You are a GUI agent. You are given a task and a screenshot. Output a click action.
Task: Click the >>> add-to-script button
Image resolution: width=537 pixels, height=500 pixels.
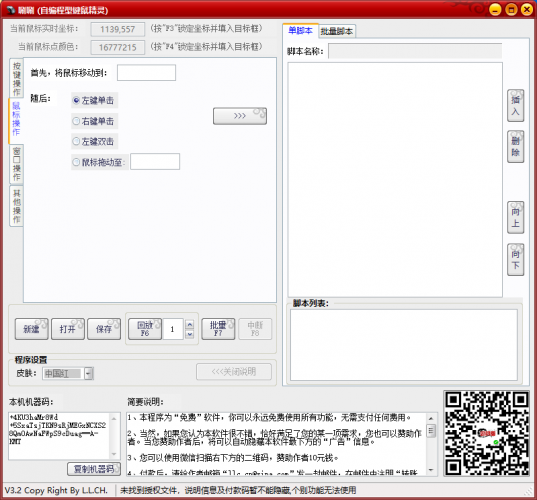click(240, 116)
